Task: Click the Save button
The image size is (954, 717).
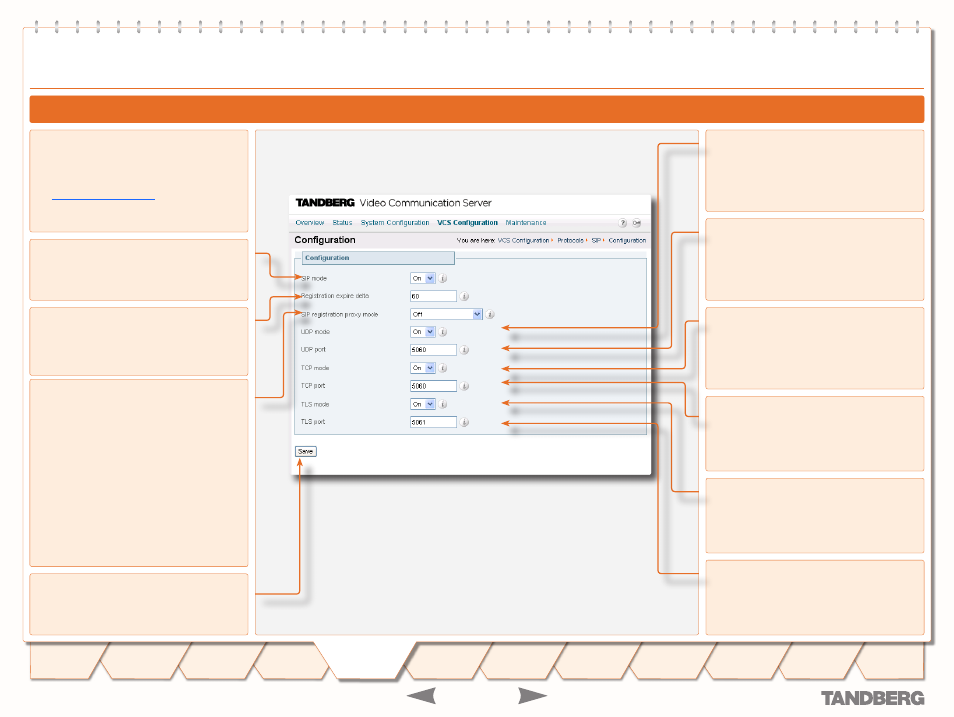Action: click(x=305, y=451)
